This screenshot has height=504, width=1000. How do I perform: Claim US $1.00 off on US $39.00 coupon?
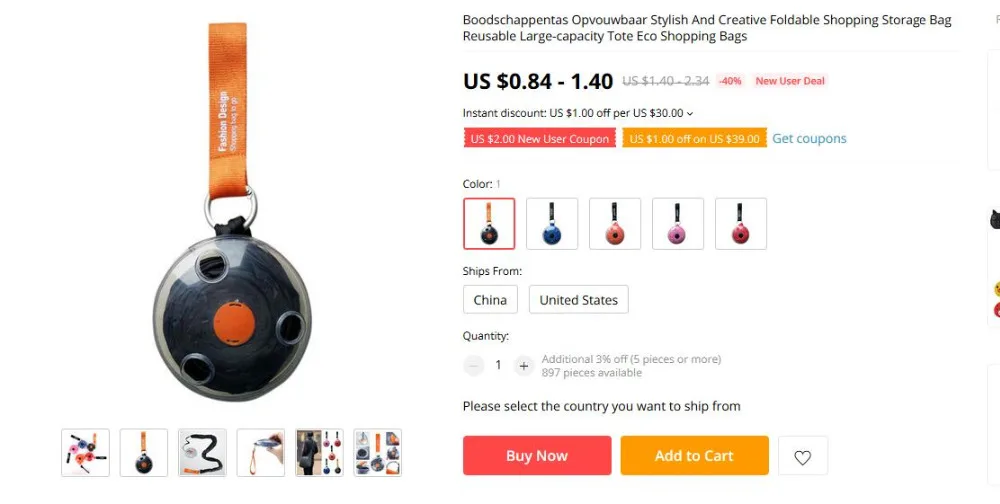coord(695,138)
